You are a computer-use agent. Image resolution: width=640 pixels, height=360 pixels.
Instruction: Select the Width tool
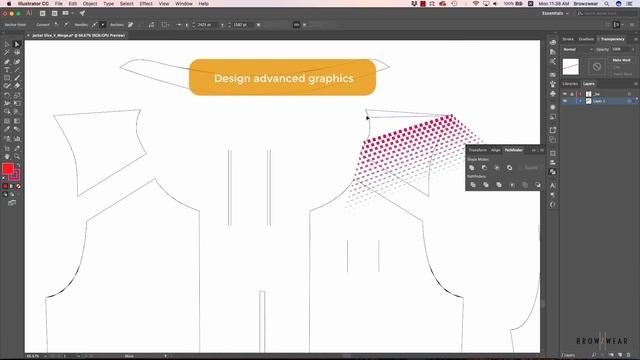click(x=7, y=103)
